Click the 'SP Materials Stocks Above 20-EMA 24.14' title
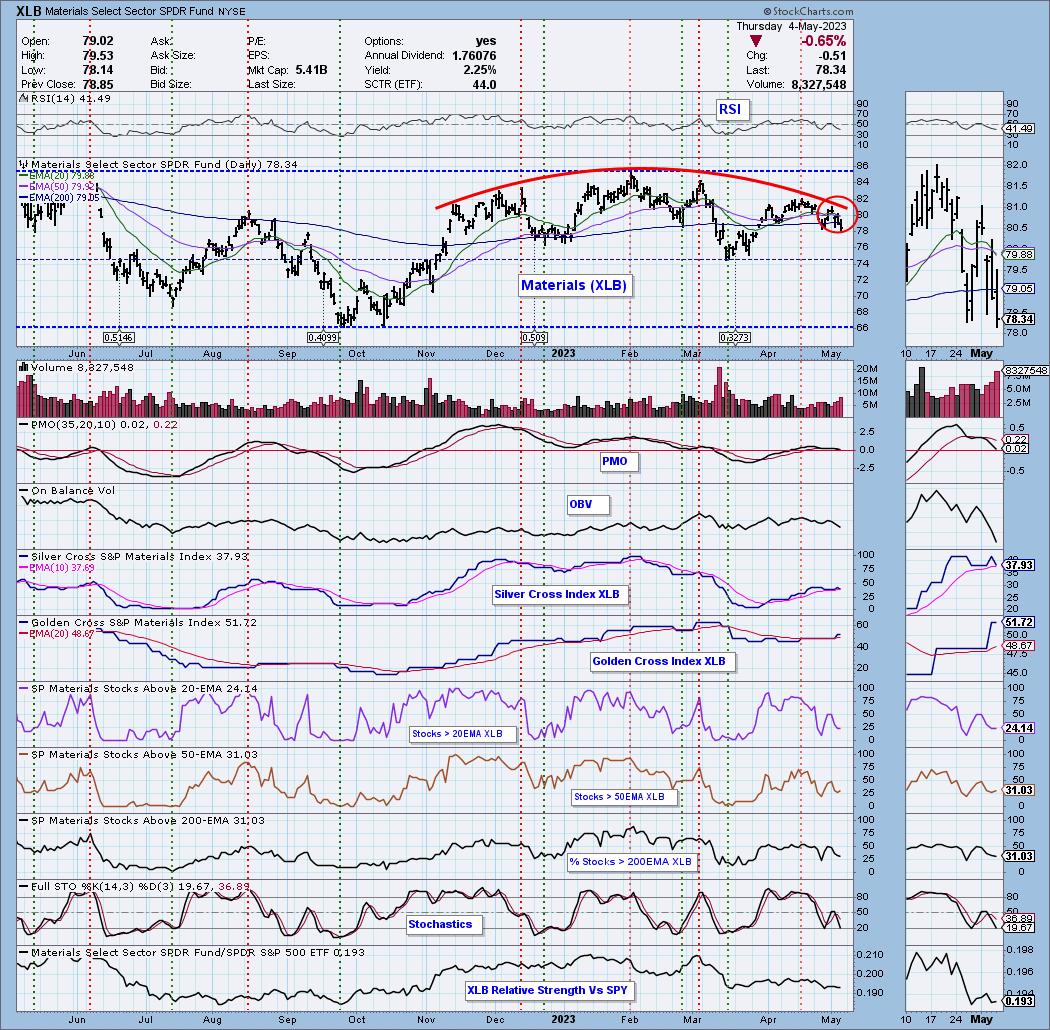Image resolution: width=1050 pixels, height=1030 pixels. (x=139, y=688)
